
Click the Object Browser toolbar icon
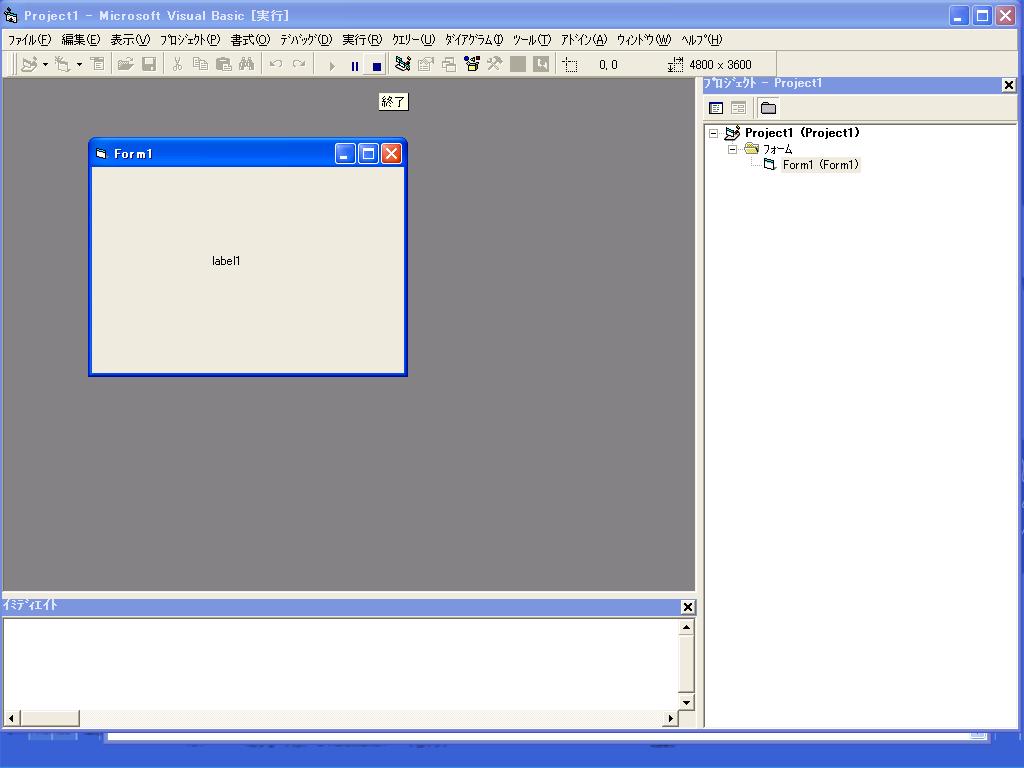point(472,64)
